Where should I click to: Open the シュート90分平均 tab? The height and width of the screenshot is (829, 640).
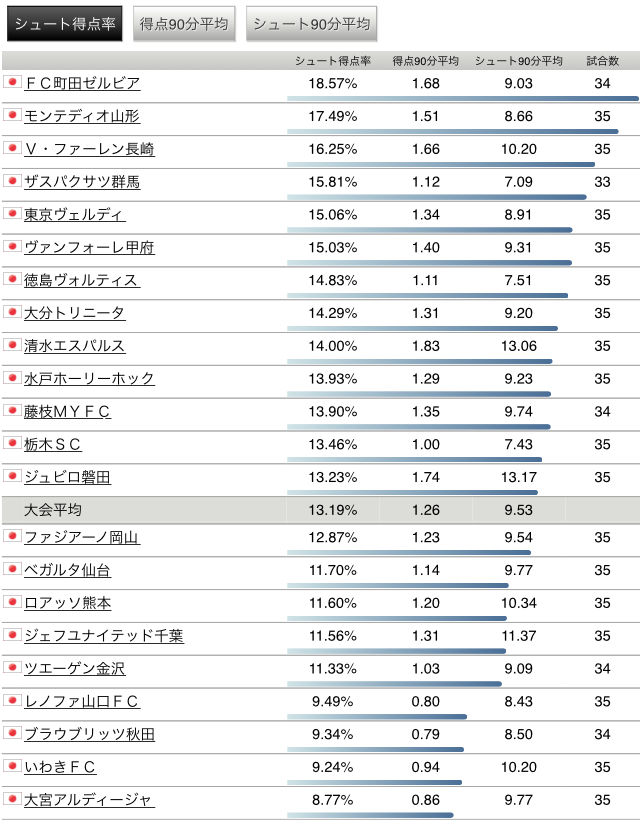point(311,24)
